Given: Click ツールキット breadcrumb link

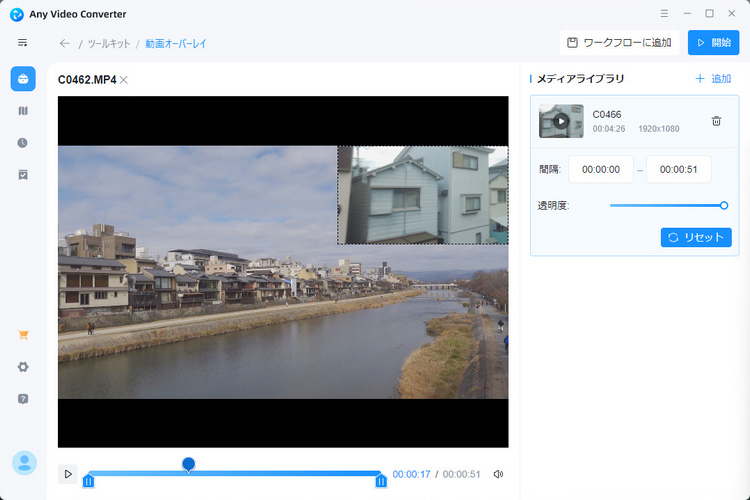Looking at the screenshot, I should [x=109, y=44].
